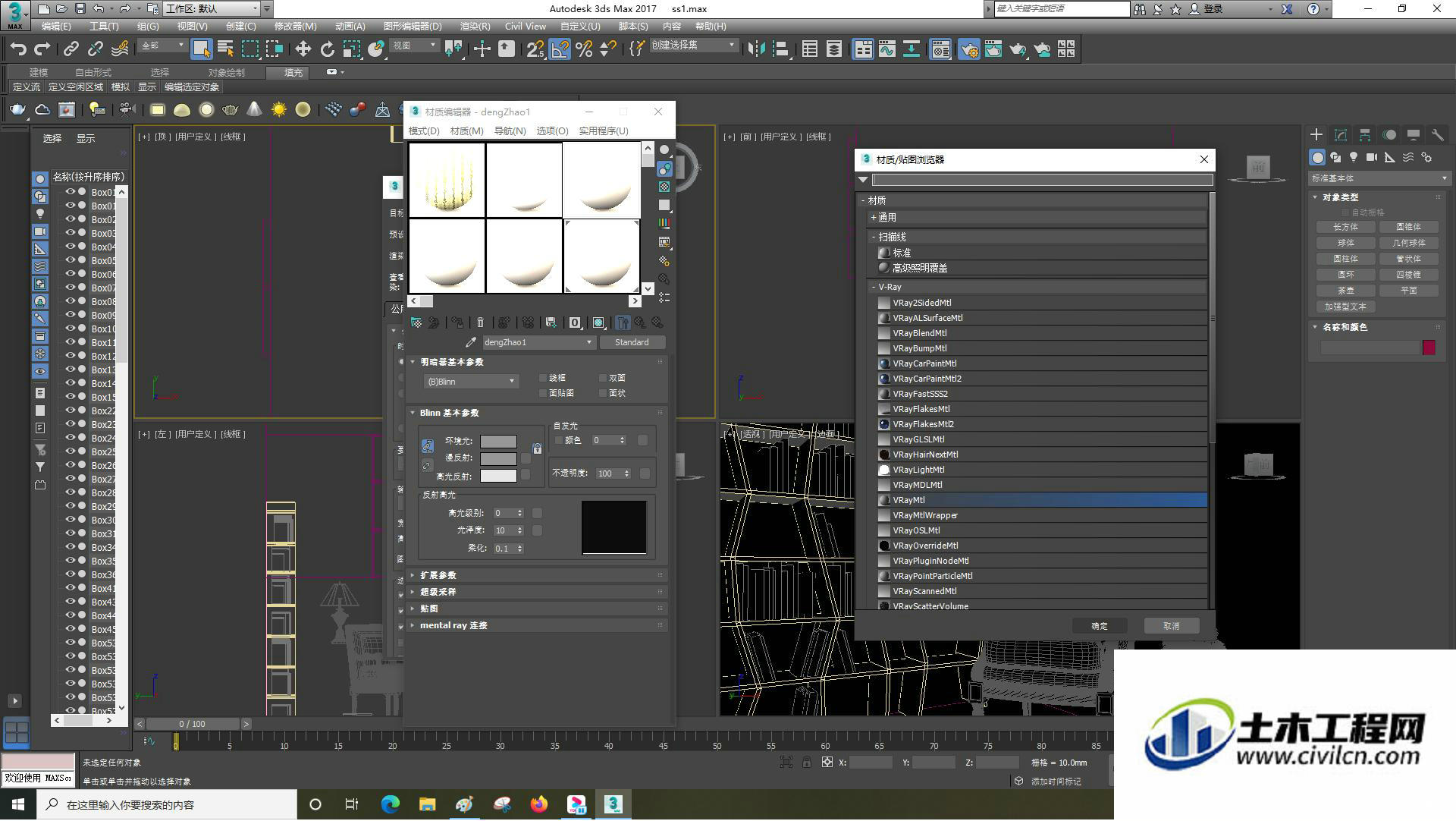Screen dimensions: 1456x821
Task: Click the Select Object tool
Action: [201, 49]
